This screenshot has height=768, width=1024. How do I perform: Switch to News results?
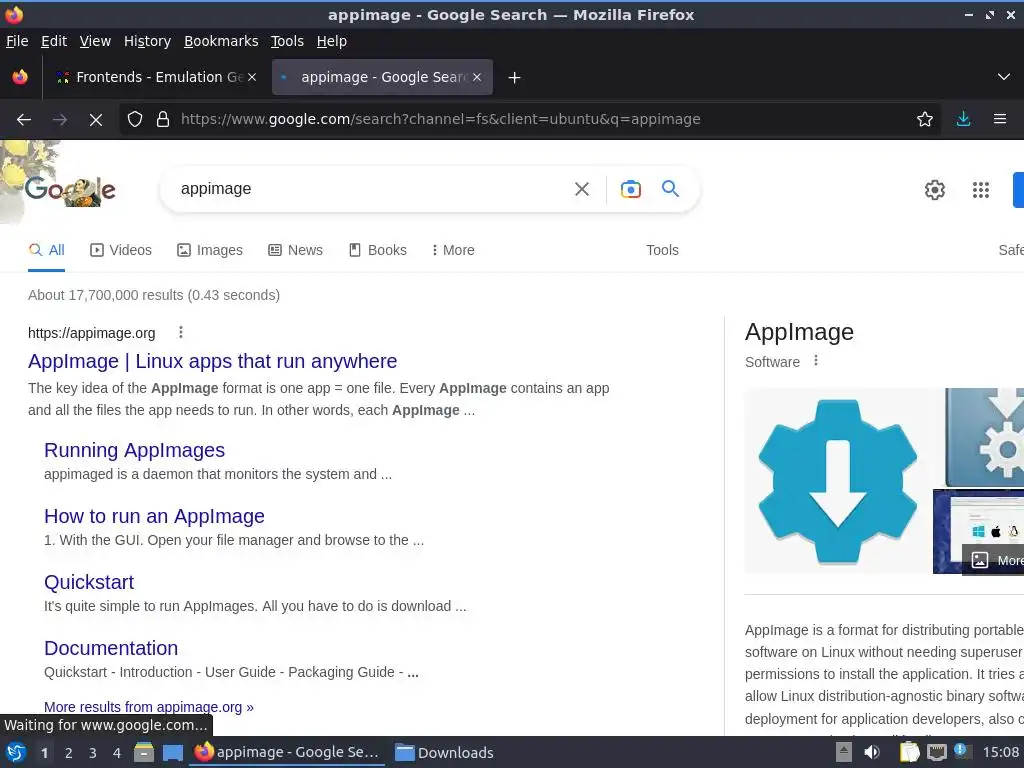click(295, 250)
